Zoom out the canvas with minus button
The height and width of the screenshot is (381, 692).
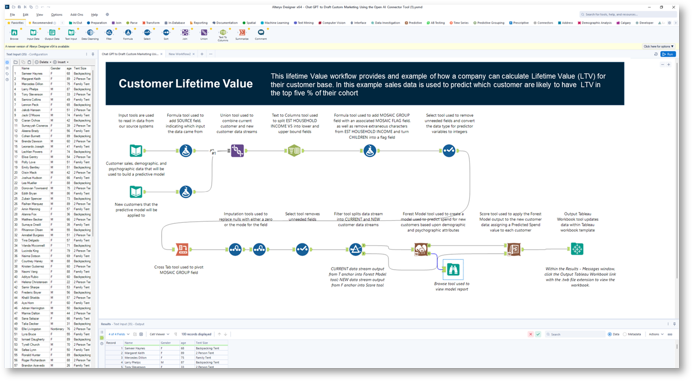click(662, 64)
